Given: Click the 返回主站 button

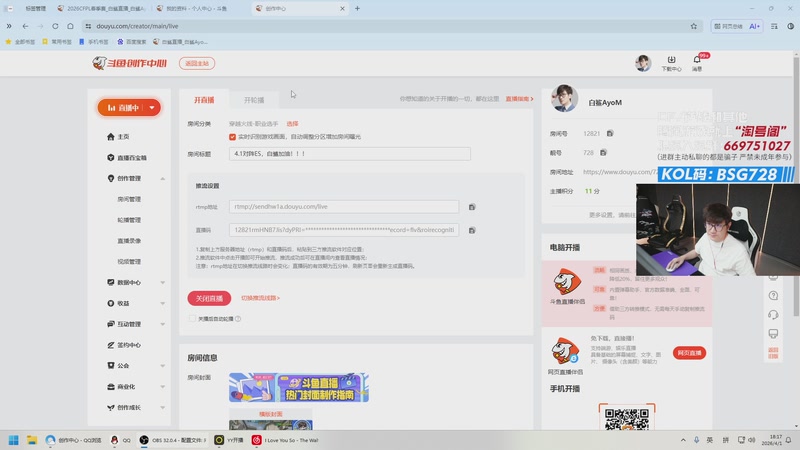Looking at the screenshot, I should [x=197, y=63].
